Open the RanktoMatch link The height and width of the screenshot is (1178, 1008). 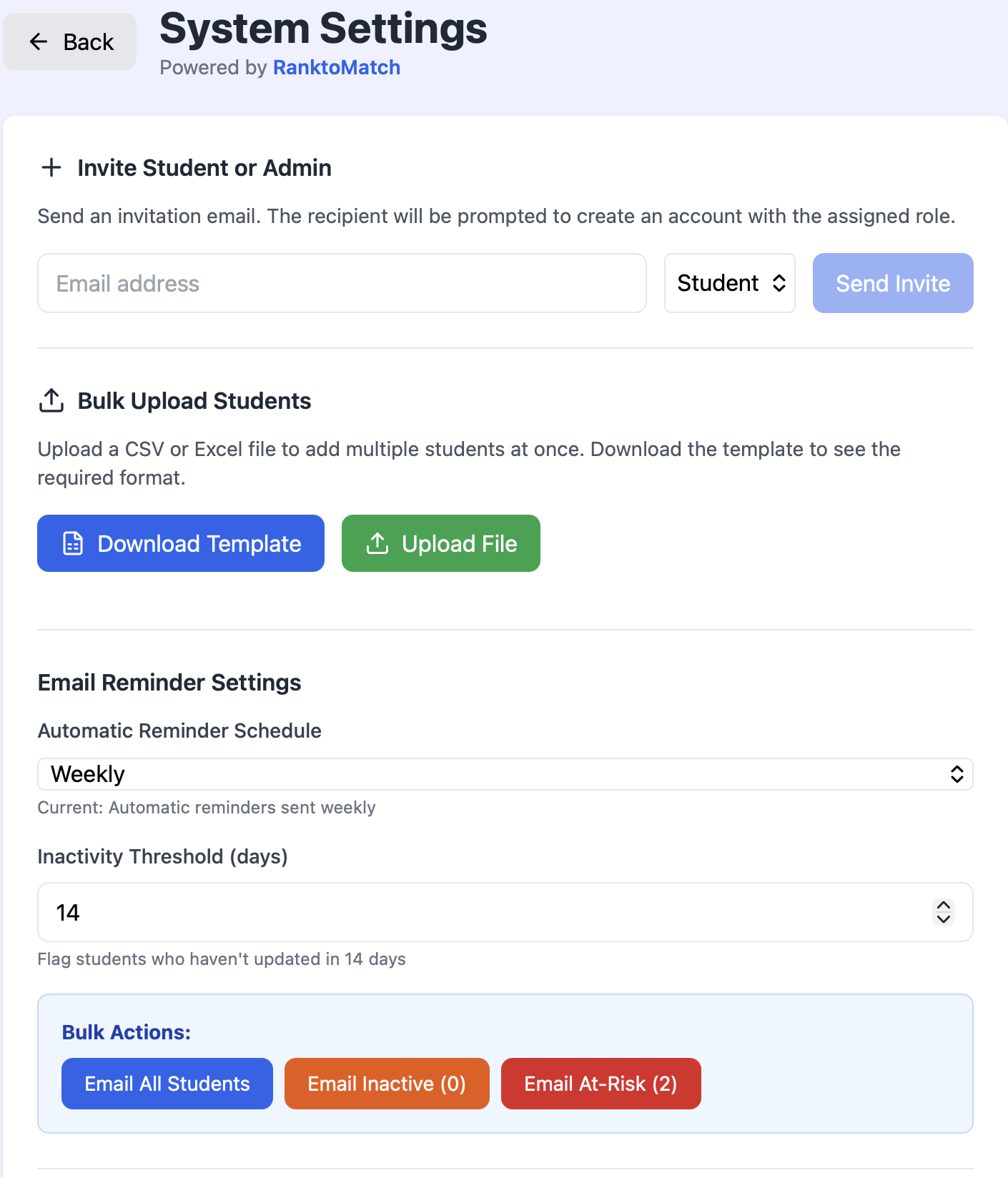click(x=336, y=67)
